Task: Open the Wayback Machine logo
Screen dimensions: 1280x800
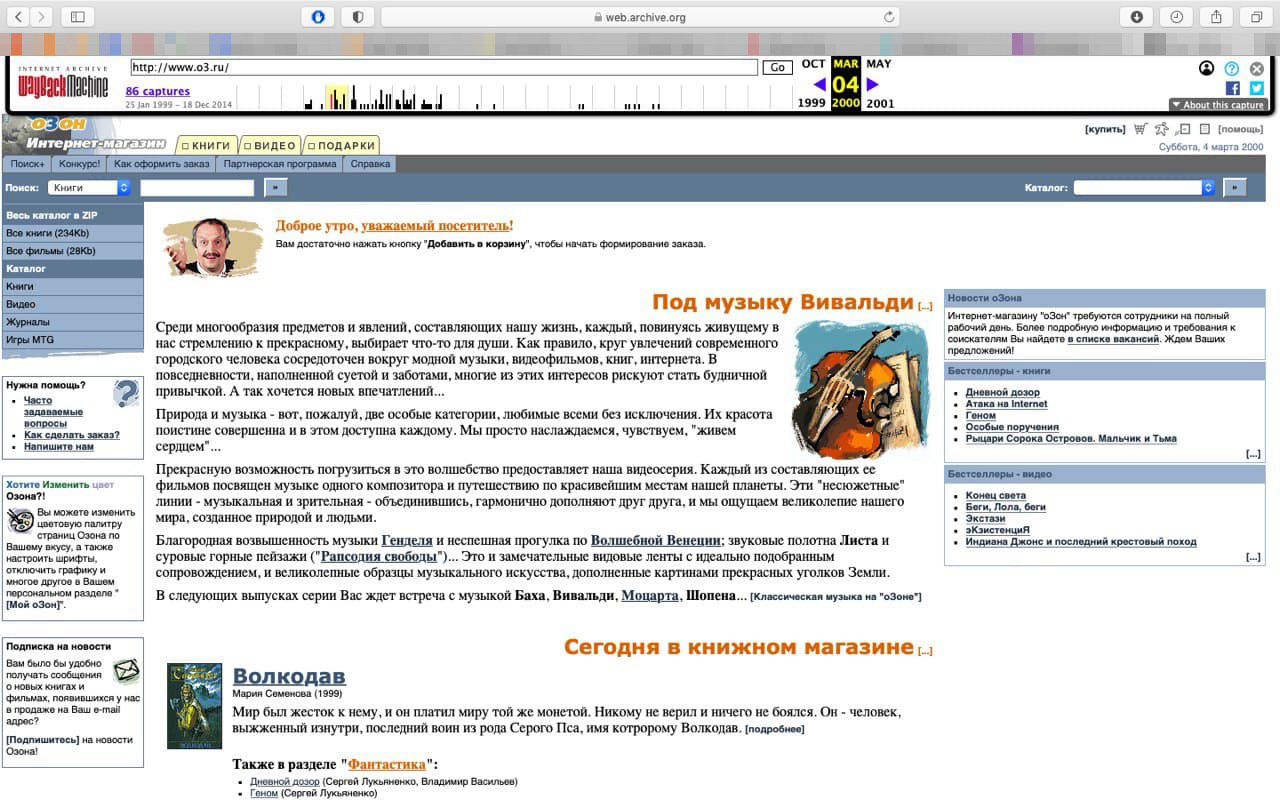Action: pos(63,81)
